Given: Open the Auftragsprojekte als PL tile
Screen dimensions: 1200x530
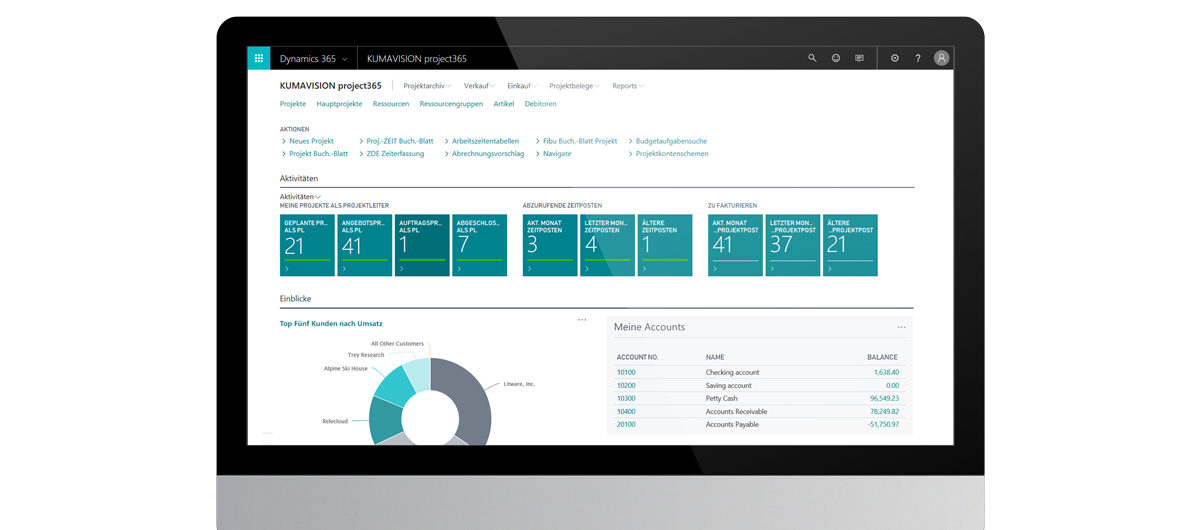Looking at the screenshot, I should coord(422,245).
